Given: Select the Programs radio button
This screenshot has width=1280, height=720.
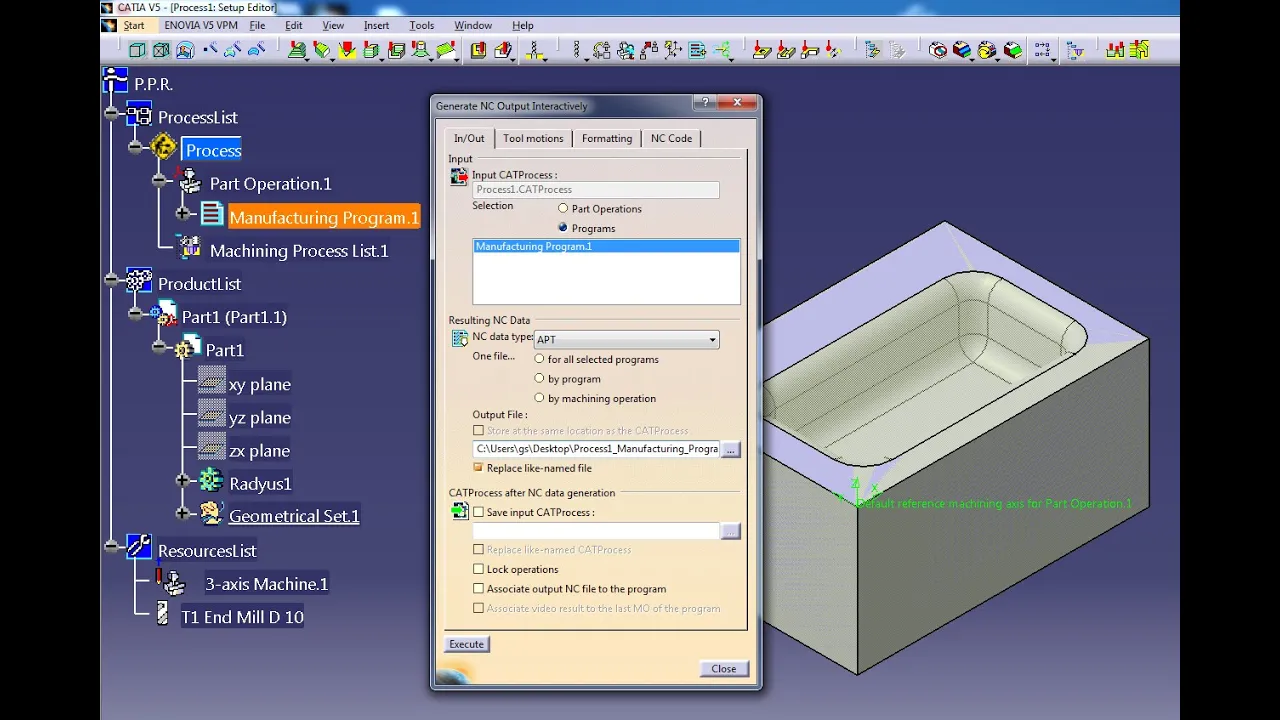Looking at the screenshot, I should [x=563, y=228].
